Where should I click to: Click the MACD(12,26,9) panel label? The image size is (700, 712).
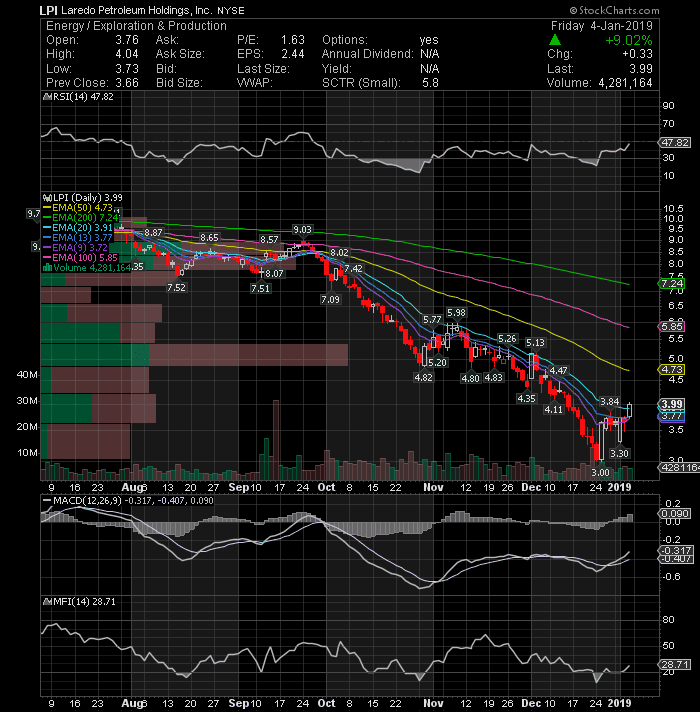pyautogui.click(x=88, y=500)
